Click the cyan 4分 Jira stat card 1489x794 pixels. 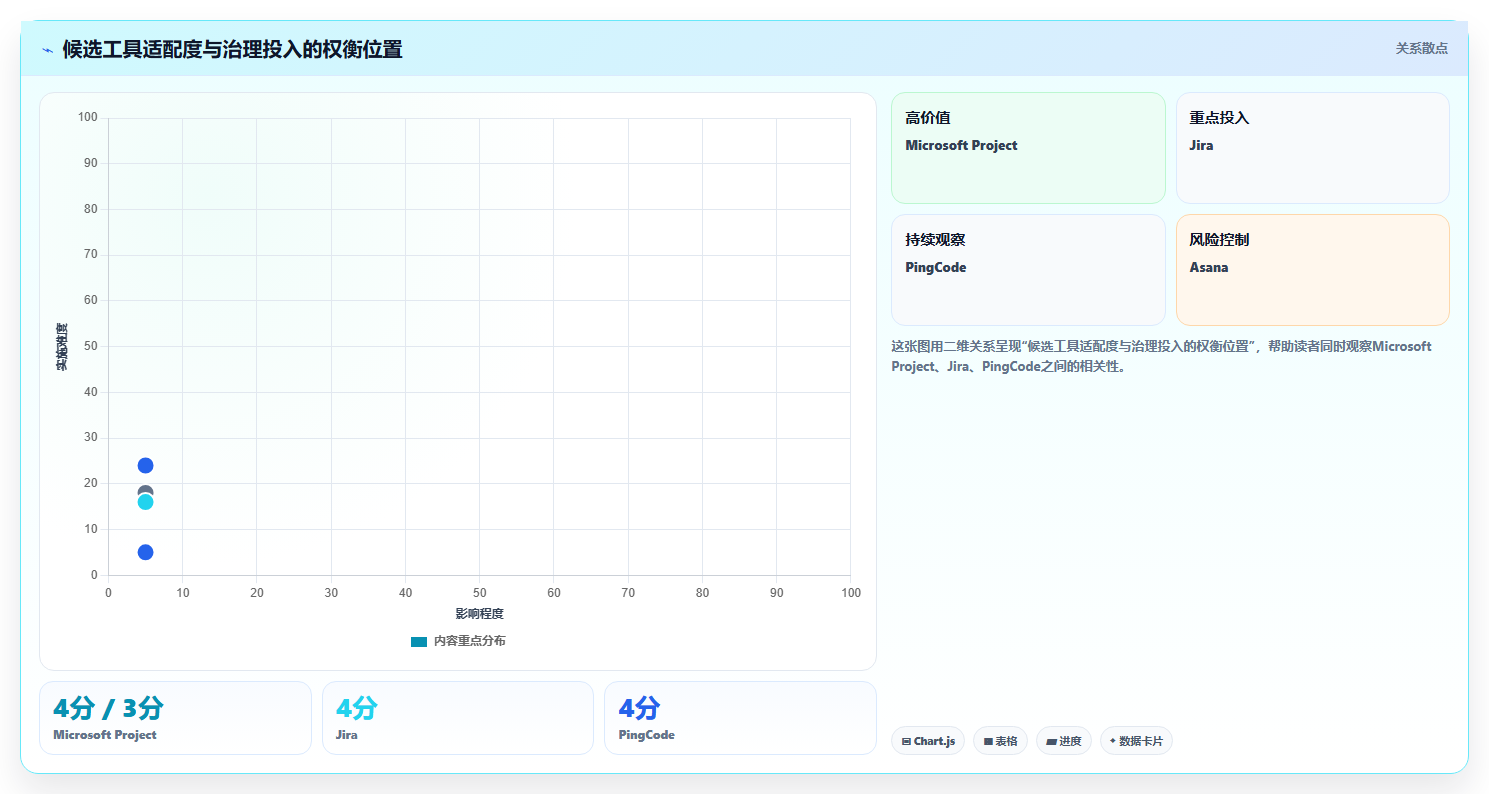point(458,718)
